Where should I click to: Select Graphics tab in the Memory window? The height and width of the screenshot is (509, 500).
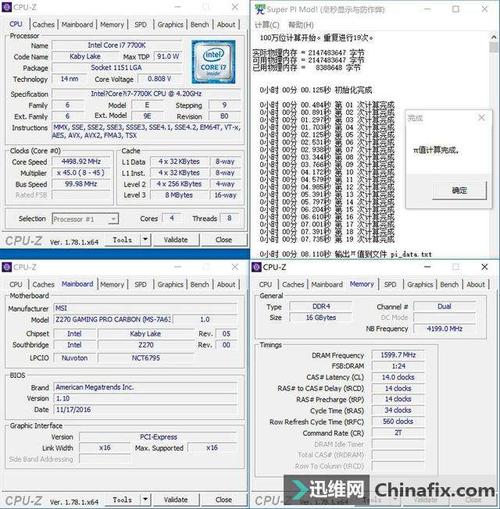pyautogui.click(x=420, y=284)
